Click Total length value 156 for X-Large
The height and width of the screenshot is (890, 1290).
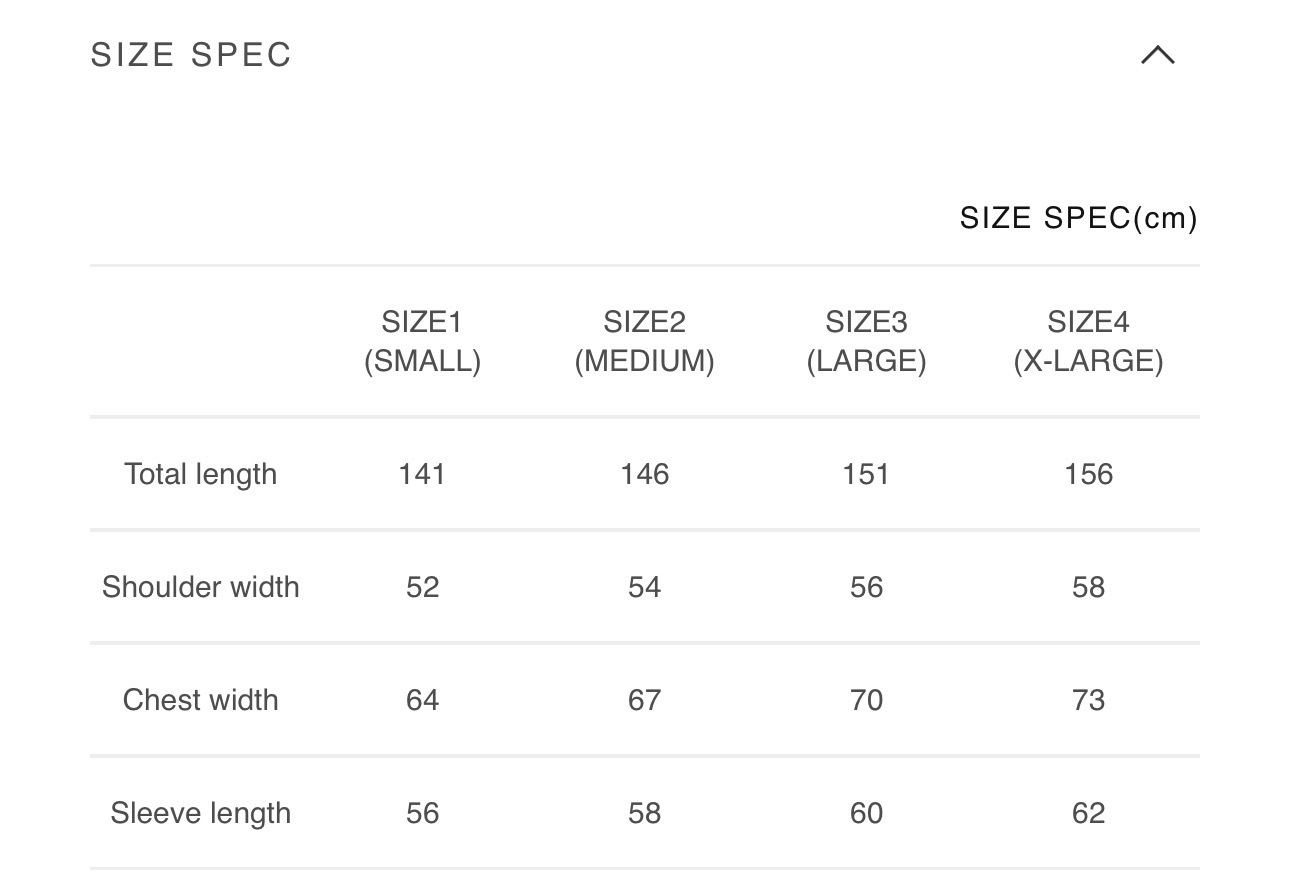[x=1088, y=474]
